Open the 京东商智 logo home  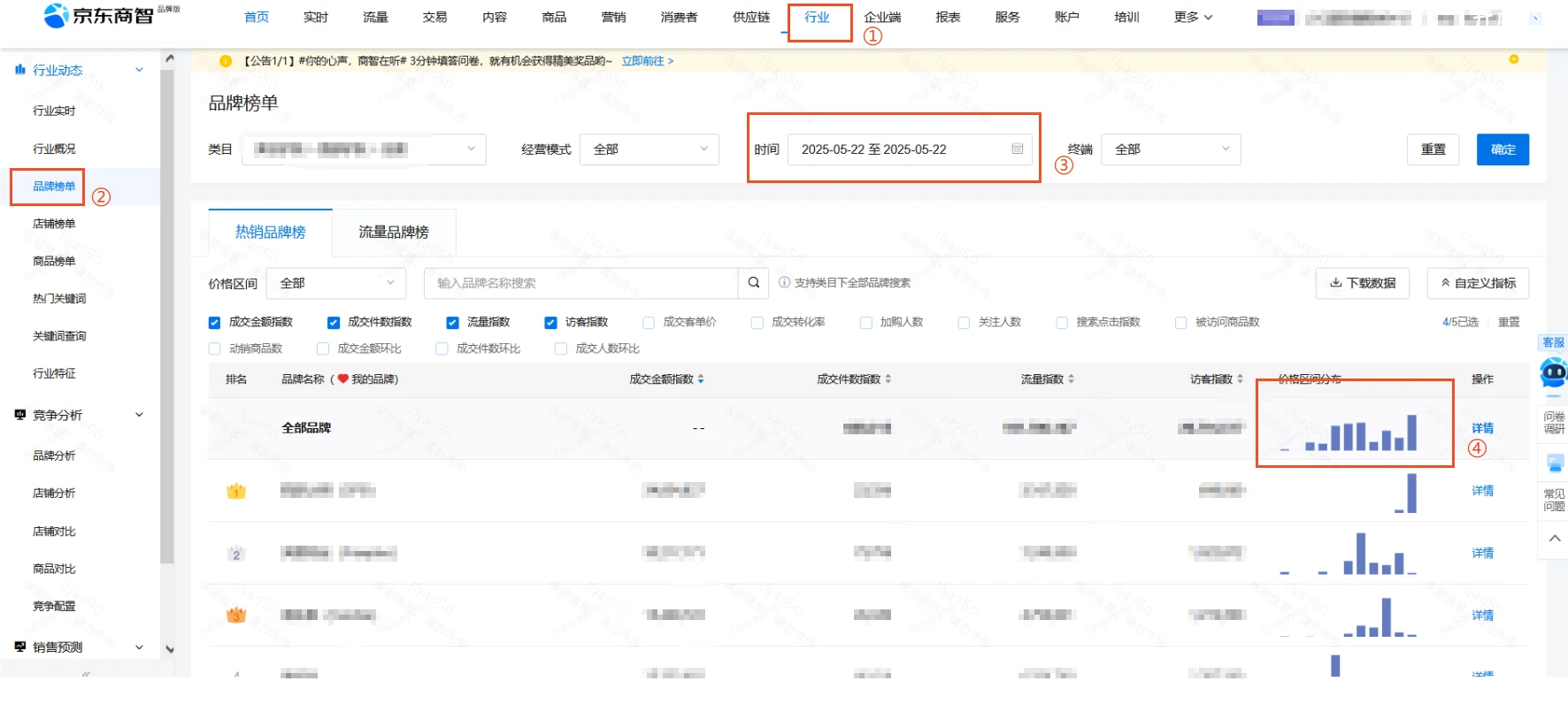[100, 15]
